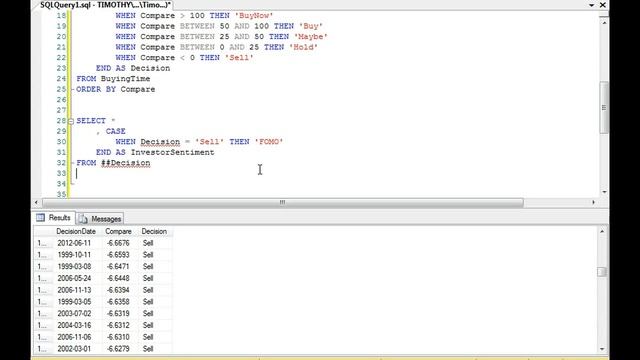The height and width of the screenshot is (360, 640).
Task: Click the results grid scroll down arrow
Action: pyautogui.click(x=602, y=349)
